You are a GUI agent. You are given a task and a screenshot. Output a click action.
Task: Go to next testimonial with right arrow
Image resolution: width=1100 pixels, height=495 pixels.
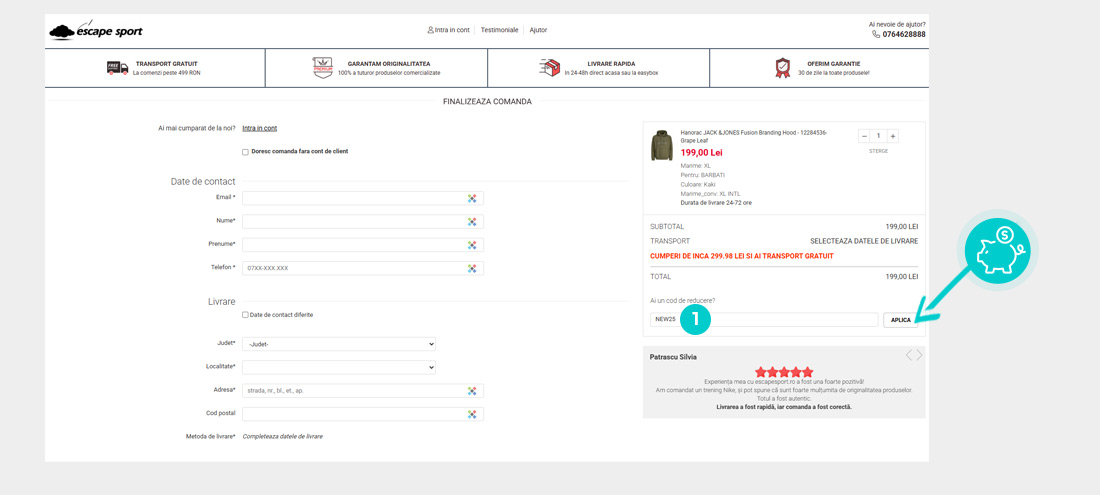coord(920,355)
